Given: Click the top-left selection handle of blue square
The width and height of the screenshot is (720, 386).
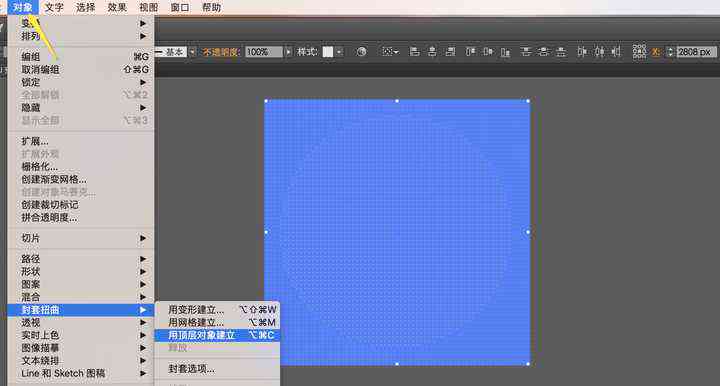Looking at the screenshot, I should (266, 101).
